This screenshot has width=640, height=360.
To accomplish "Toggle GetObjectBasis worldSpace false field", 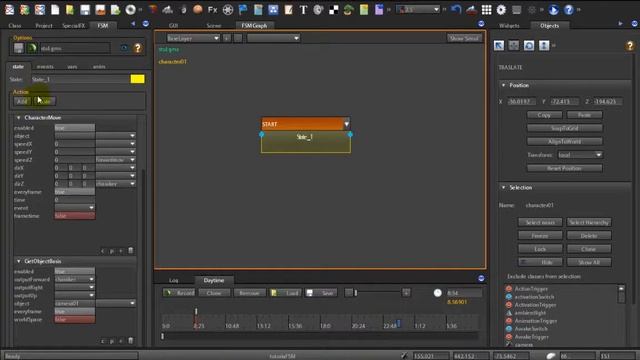I will click(x=75, y=320).
